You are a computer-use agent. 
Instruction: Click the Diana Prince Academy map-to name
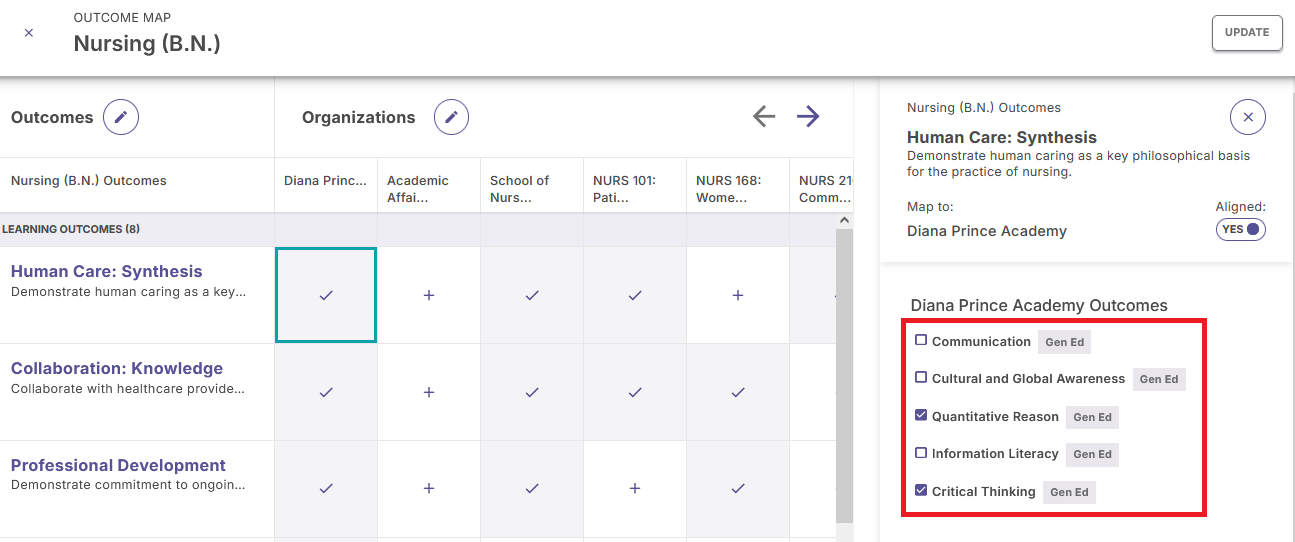pyautogui.click(x=987, y=231)
